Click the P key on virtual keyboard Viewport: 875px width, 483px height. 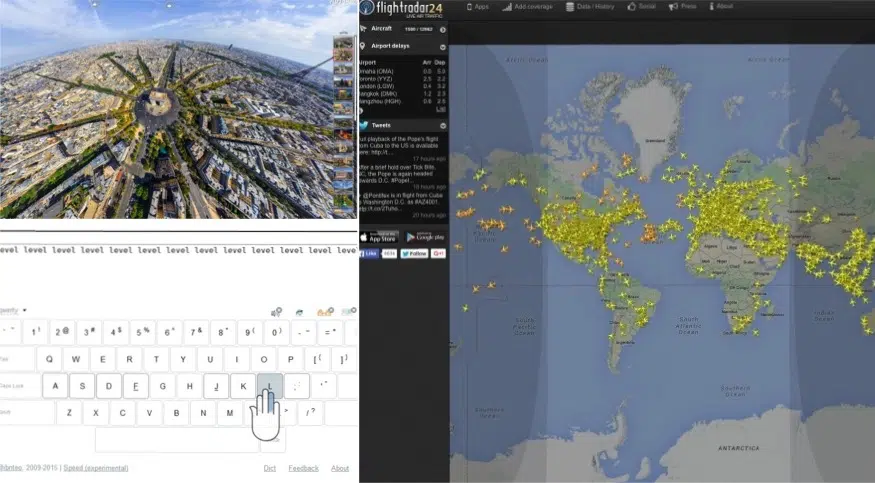[x=290, y=359]
